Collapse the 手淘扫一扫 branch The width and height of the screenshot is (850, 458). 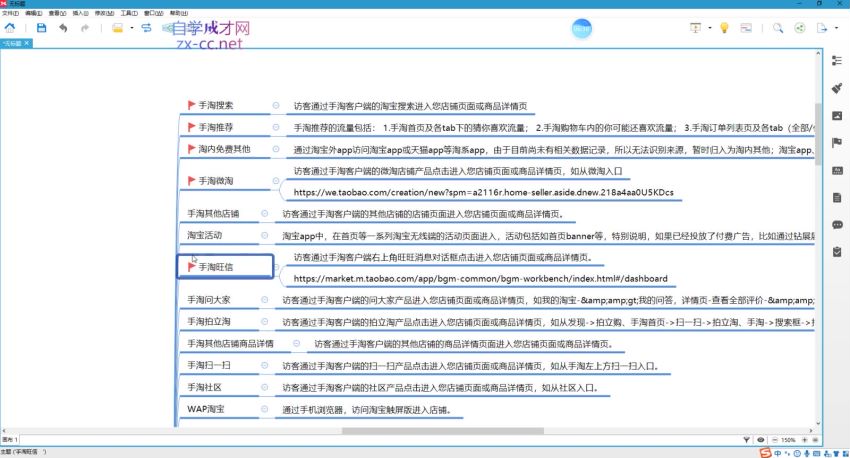pyautogui.click(x=264, y=365)
